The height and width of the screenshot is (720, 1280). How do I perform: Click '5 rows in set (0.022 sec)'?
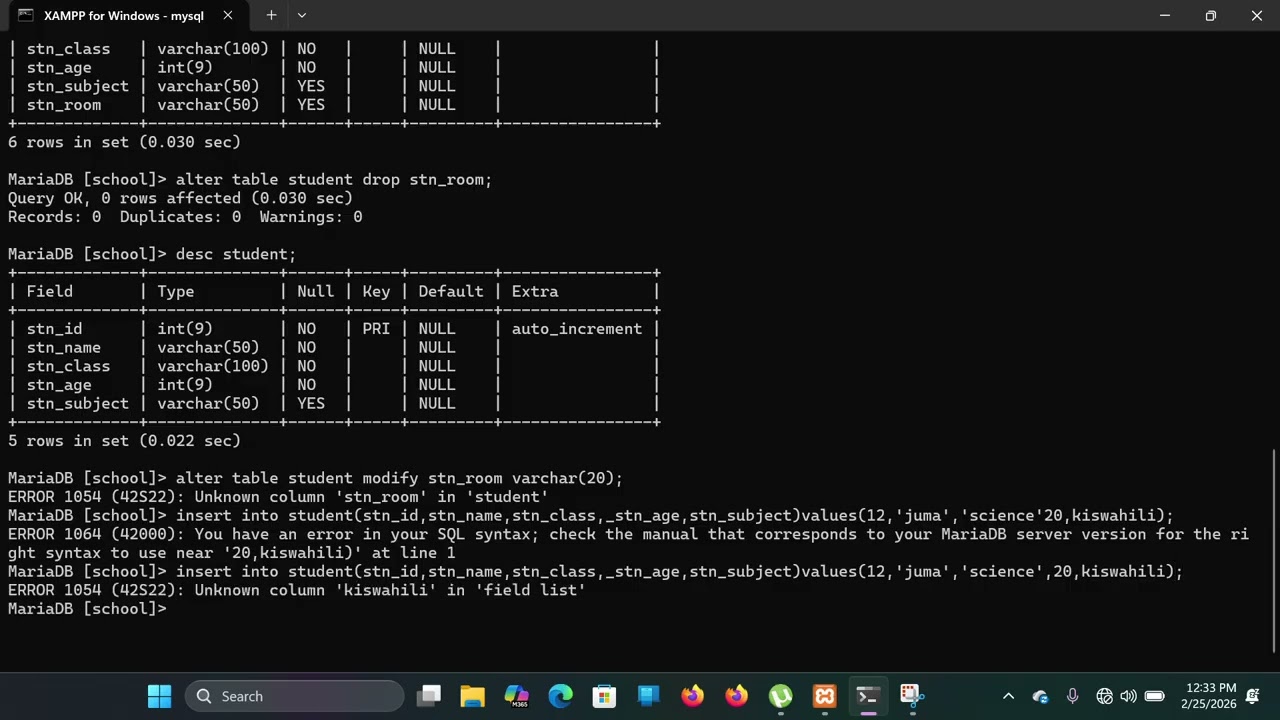tap(124, 441)
